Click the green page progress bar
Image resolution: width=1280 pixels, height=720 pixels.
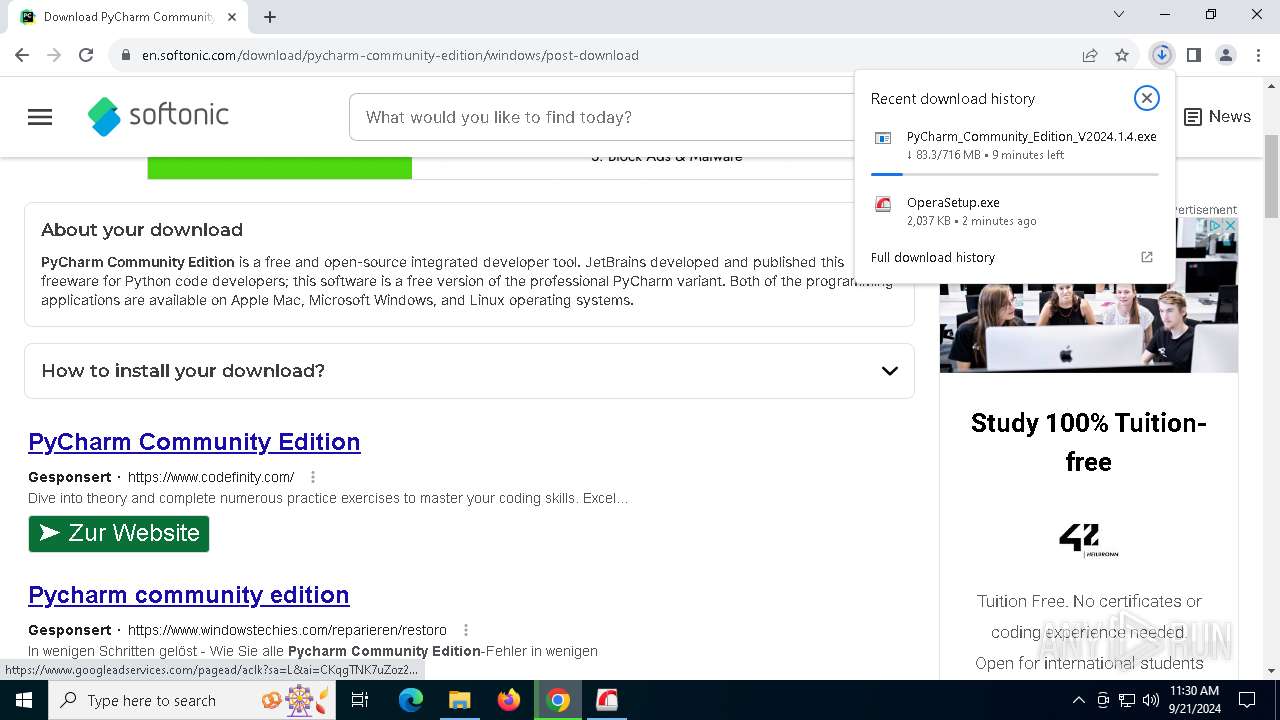[x=280, y=168]
